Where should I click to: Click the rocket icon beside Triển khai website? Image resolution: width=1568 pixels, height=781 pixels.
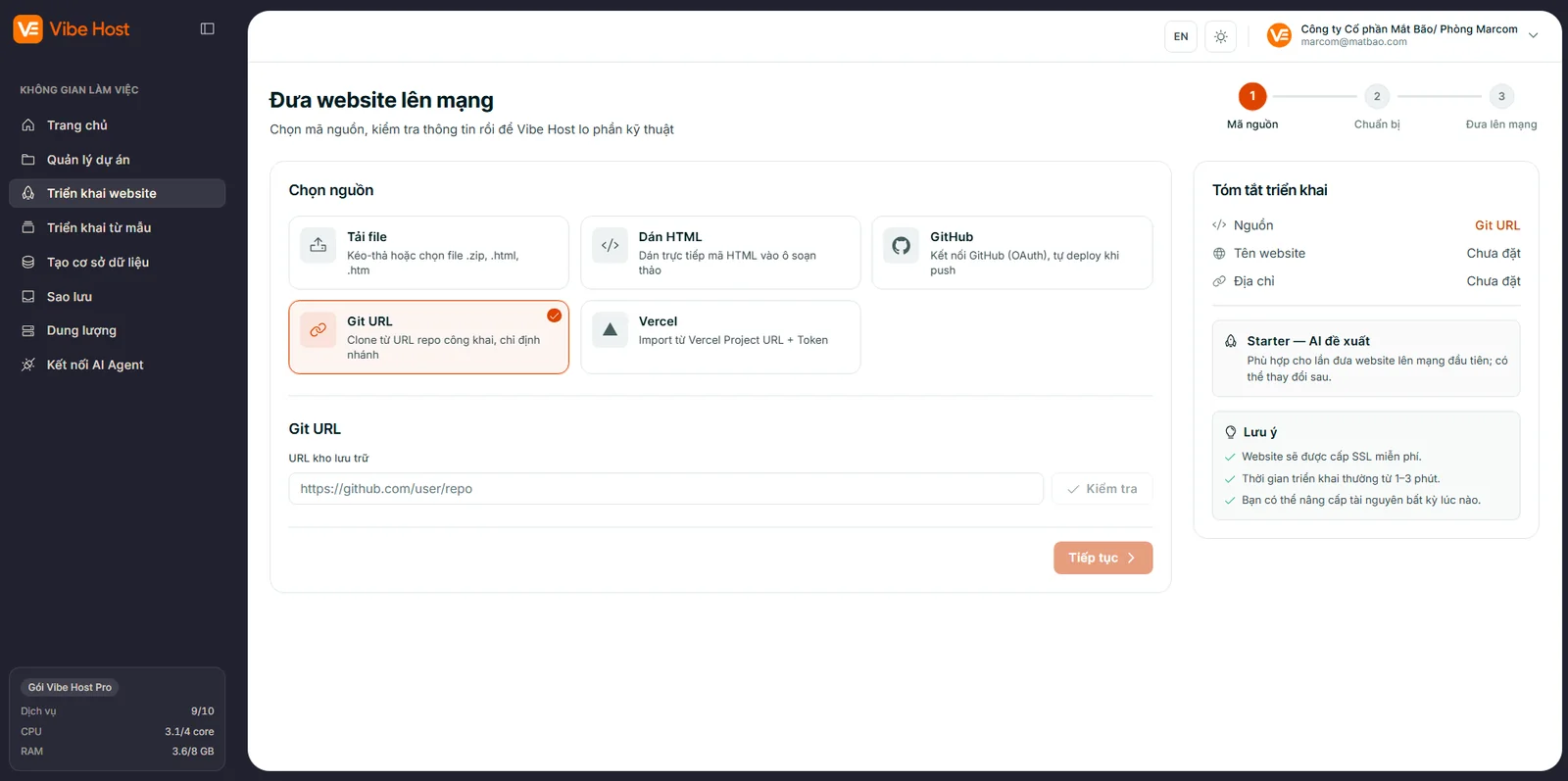point(28,194)
